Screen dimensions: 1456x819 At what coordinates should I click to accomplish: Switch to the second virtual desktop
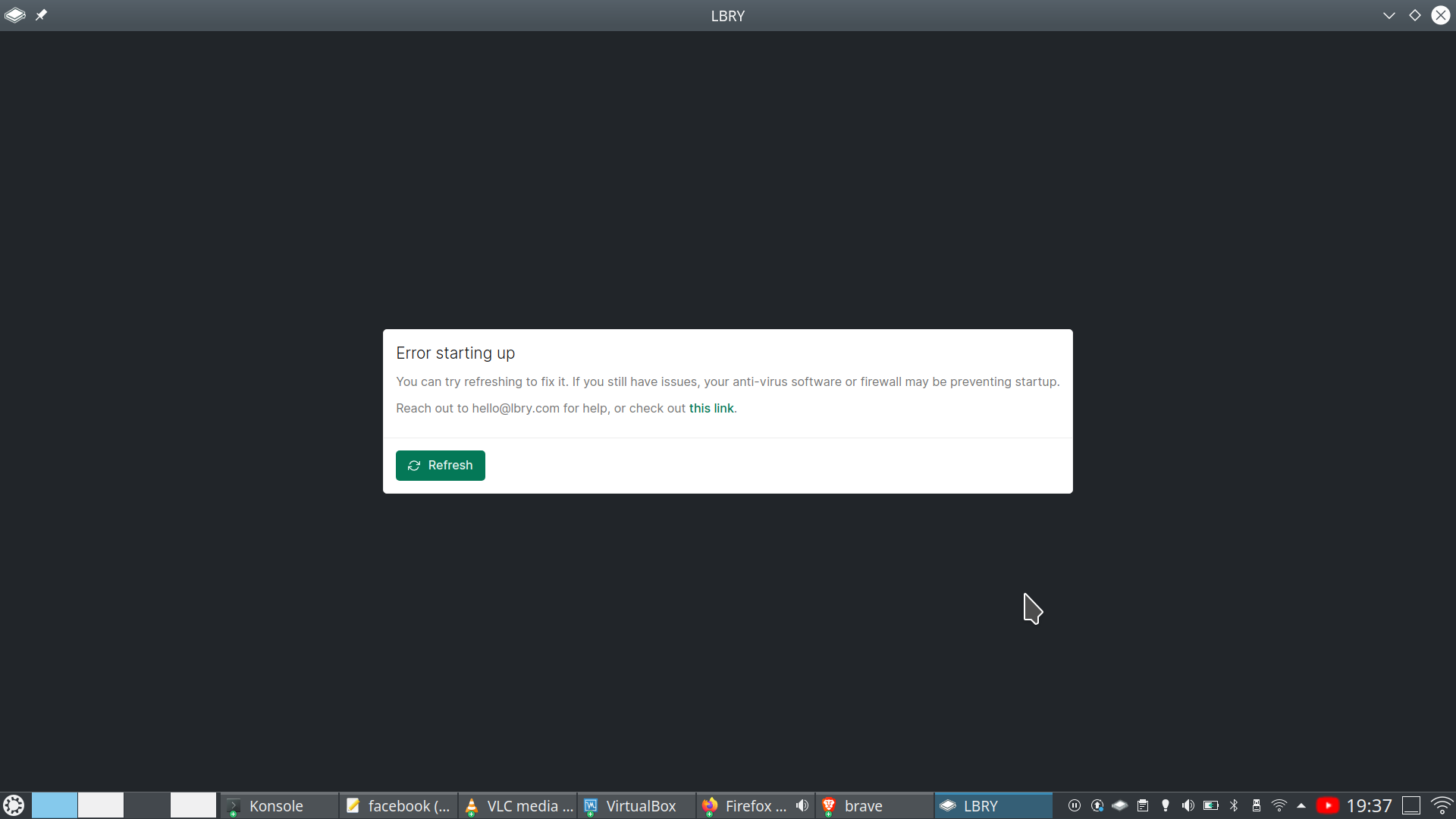[x=101, y=805]
